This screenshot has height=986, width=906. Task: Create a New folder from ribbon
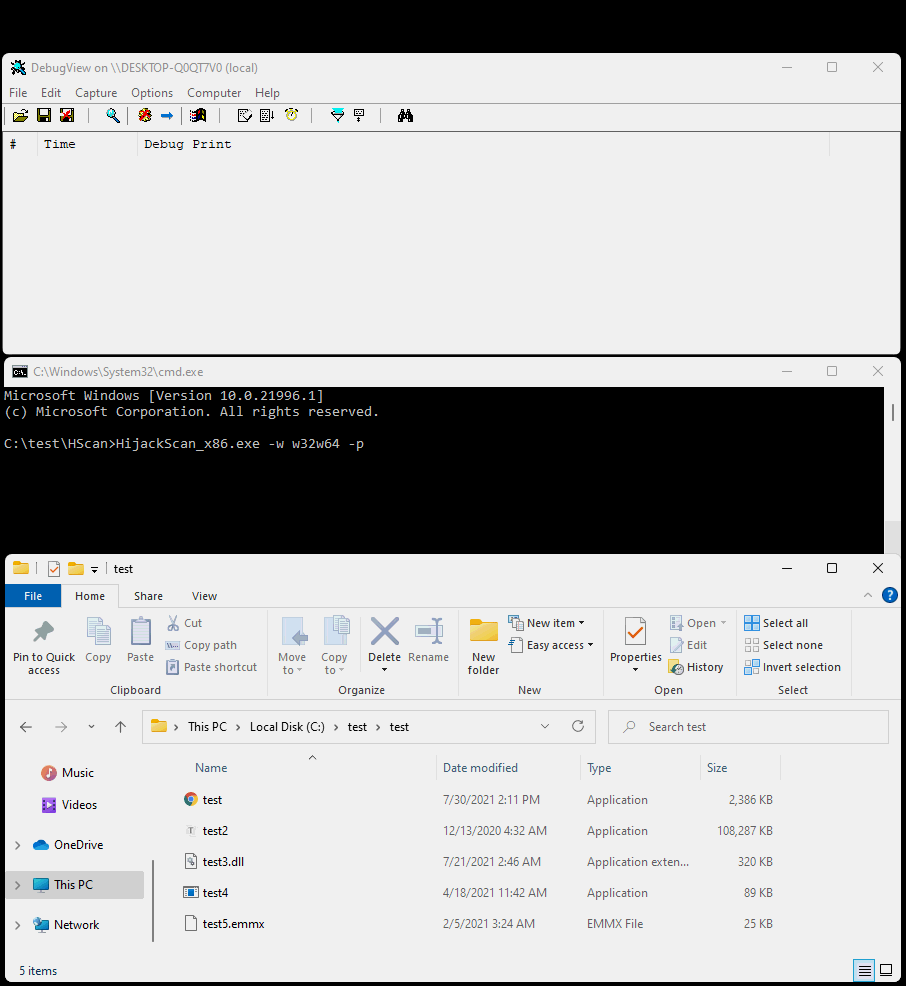(x=483, y=646)
